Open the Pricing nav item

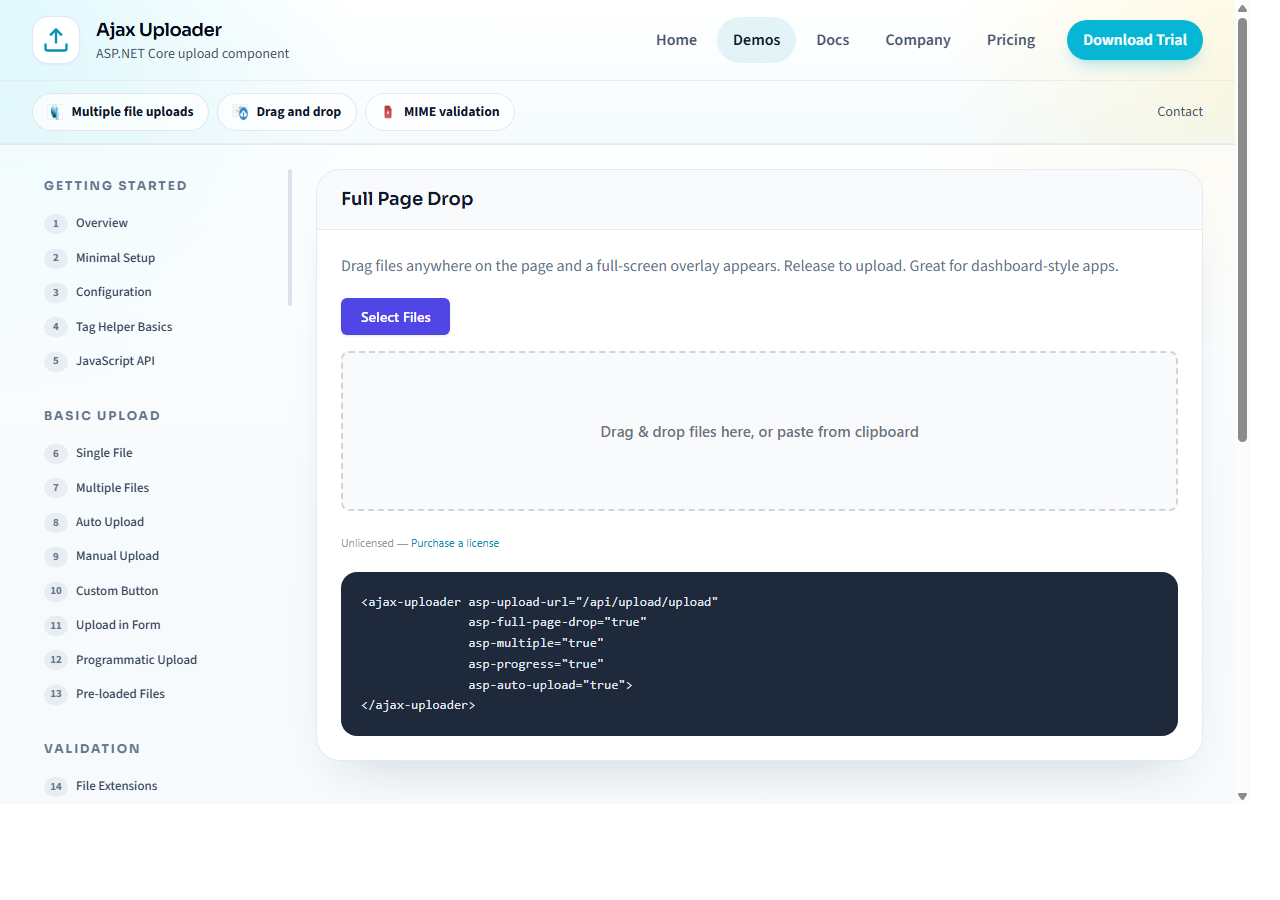[x=1010, y=40]
